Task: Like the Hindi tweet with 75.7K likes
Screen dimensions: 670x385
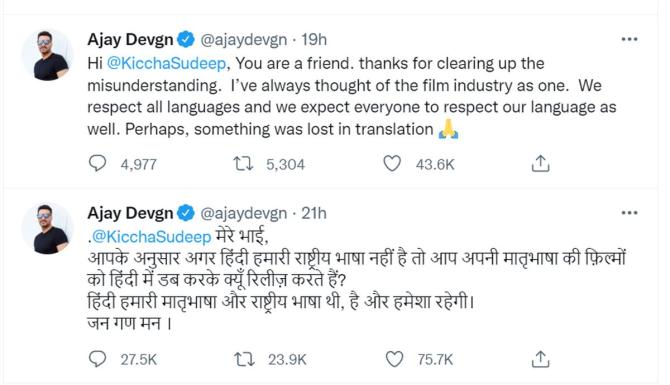Action: (394, 359)
